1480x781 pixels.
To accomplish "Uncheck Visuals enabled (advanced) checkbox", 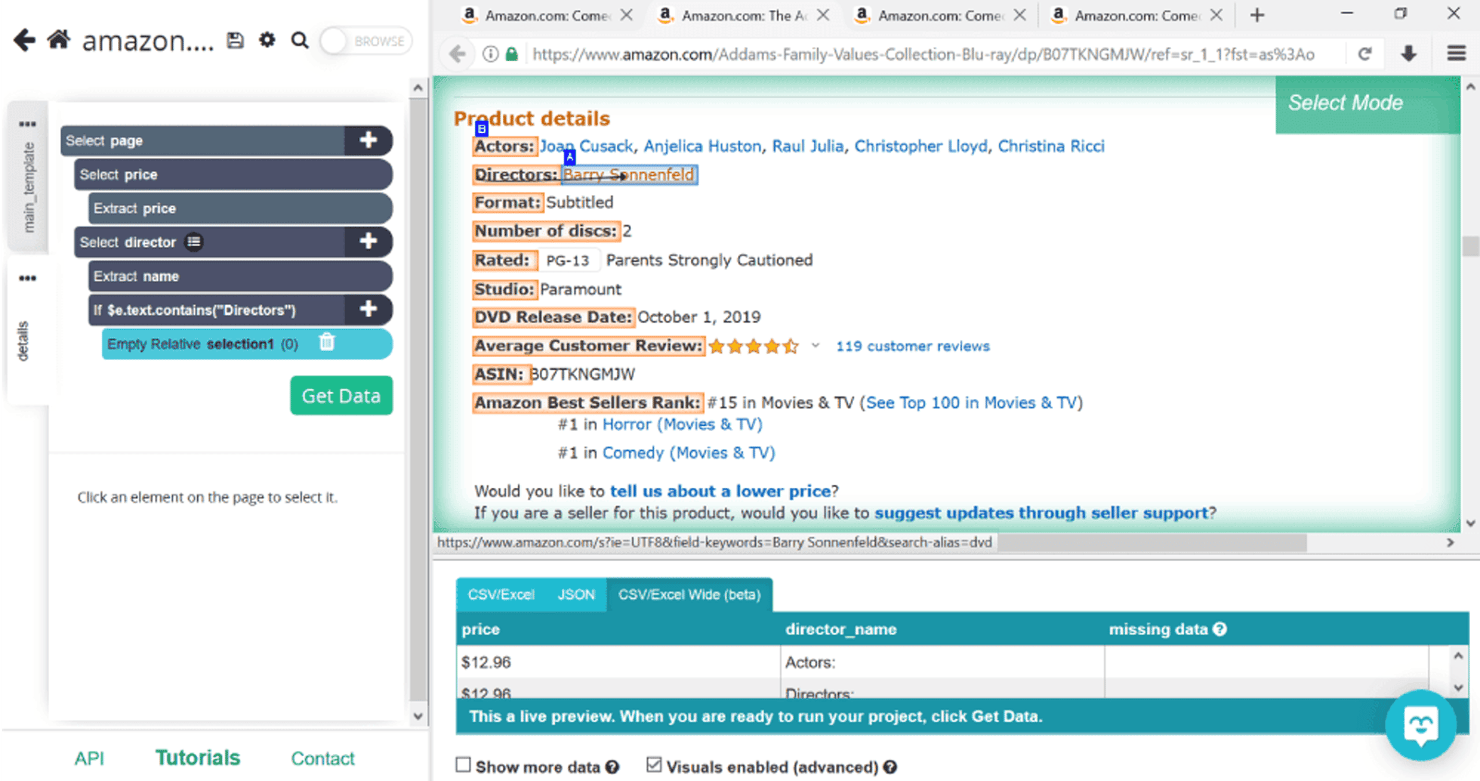I will point(654,765).
